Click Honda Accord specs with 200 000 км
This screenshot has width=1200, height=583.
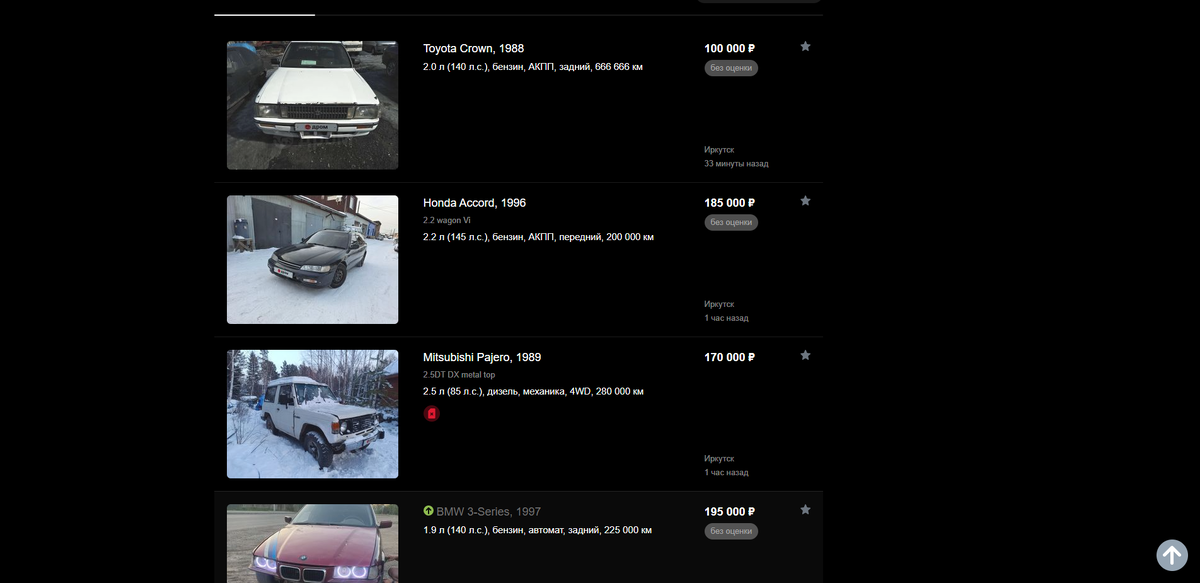538,237
